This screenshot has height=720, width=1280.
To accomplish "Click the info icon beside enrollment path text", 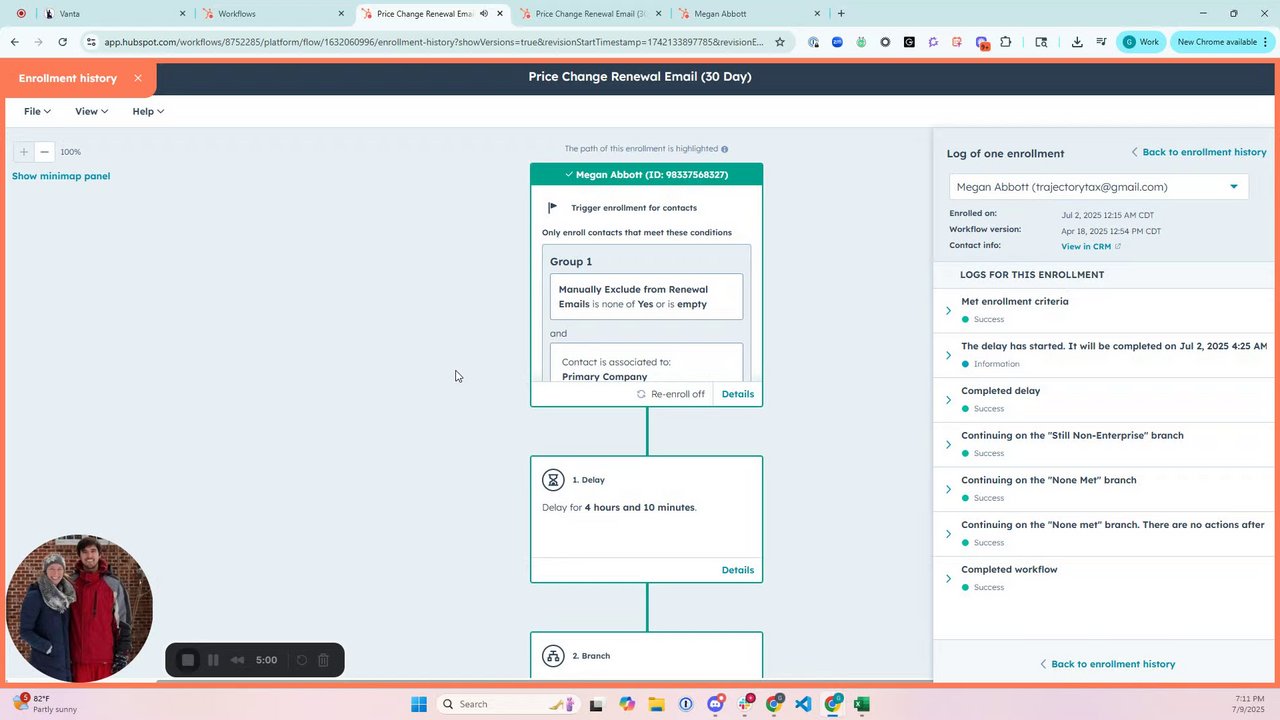I will pos(725,149).
